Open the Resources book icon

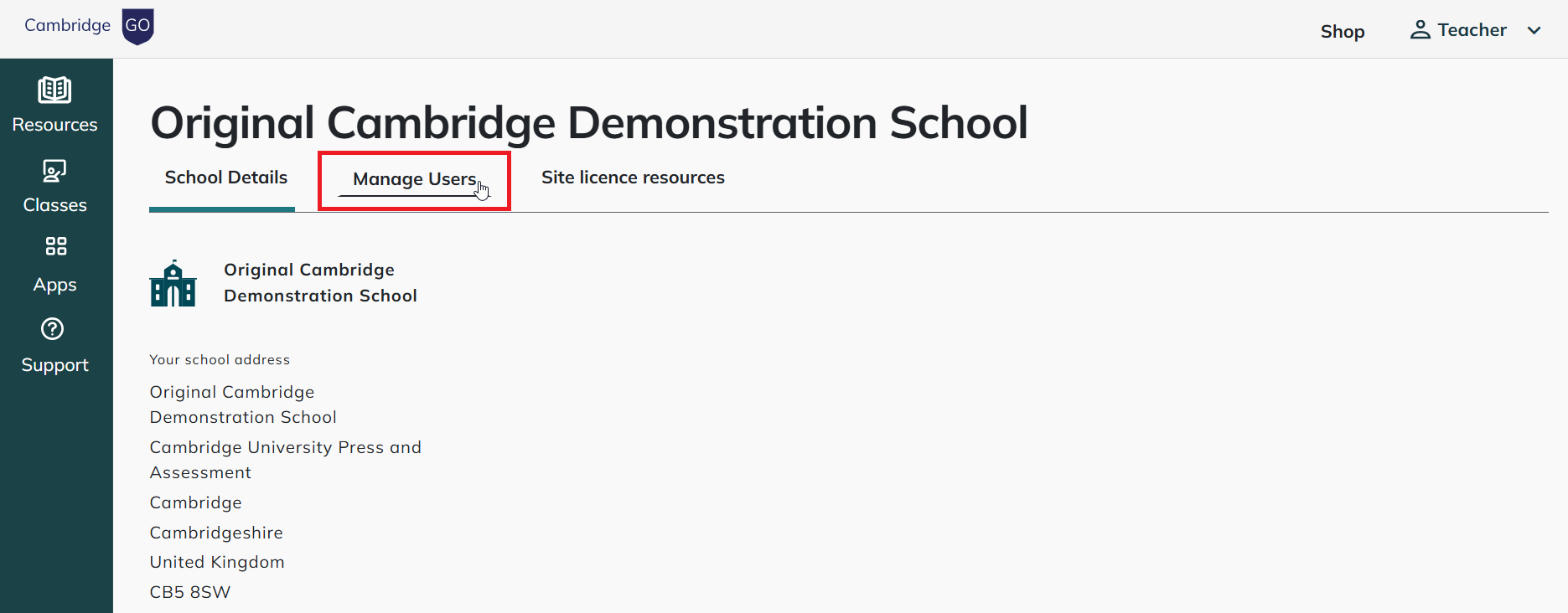point(54,90)
